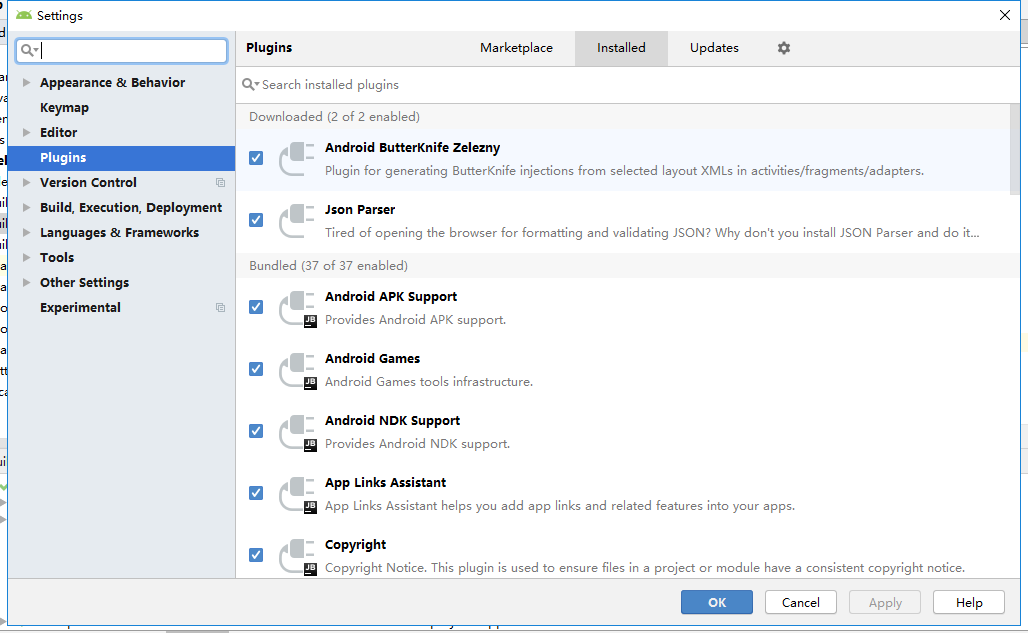Focus the settings search input field
The height and width of the screenshot is (633, 1028).
(x=122, y=50)
